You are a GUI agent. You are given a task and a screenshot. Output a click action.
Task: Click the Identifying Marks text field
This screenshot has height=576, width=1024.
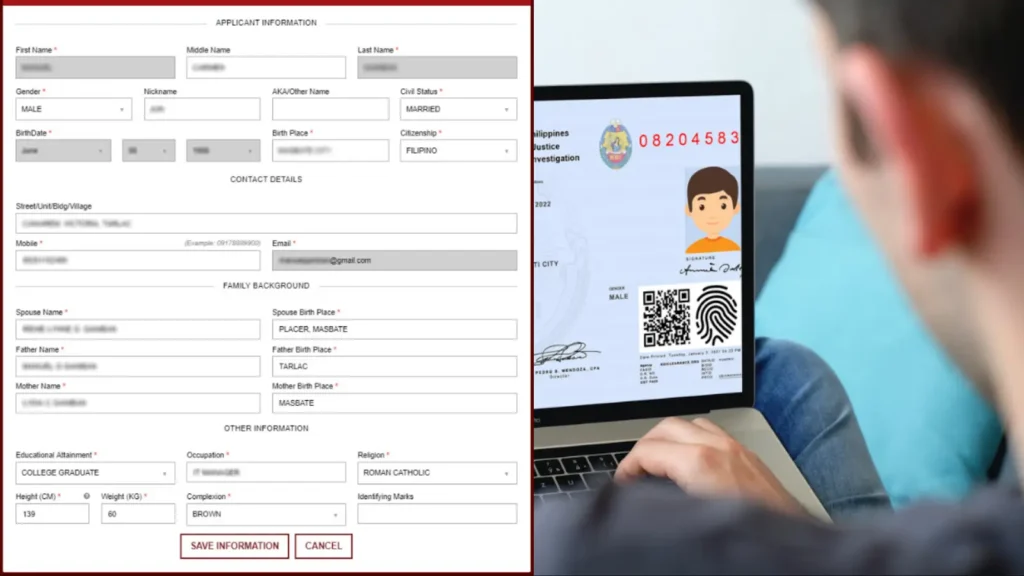point(437,514)
